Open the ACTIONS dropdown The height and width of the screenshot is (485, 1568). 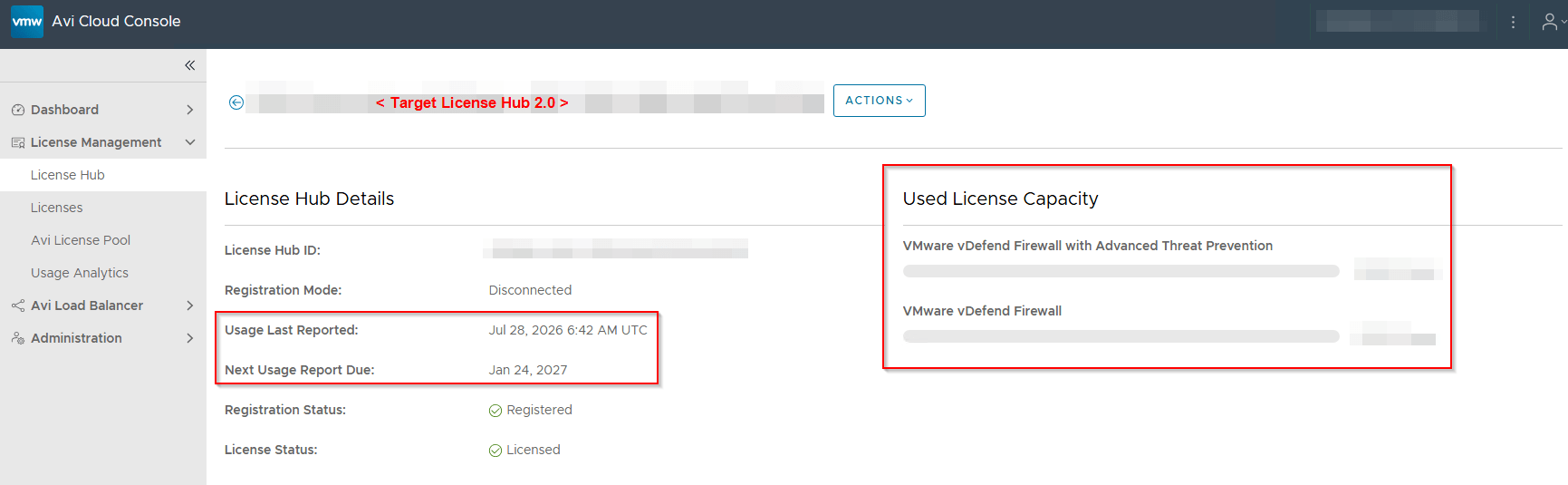(x=879, y=101)
